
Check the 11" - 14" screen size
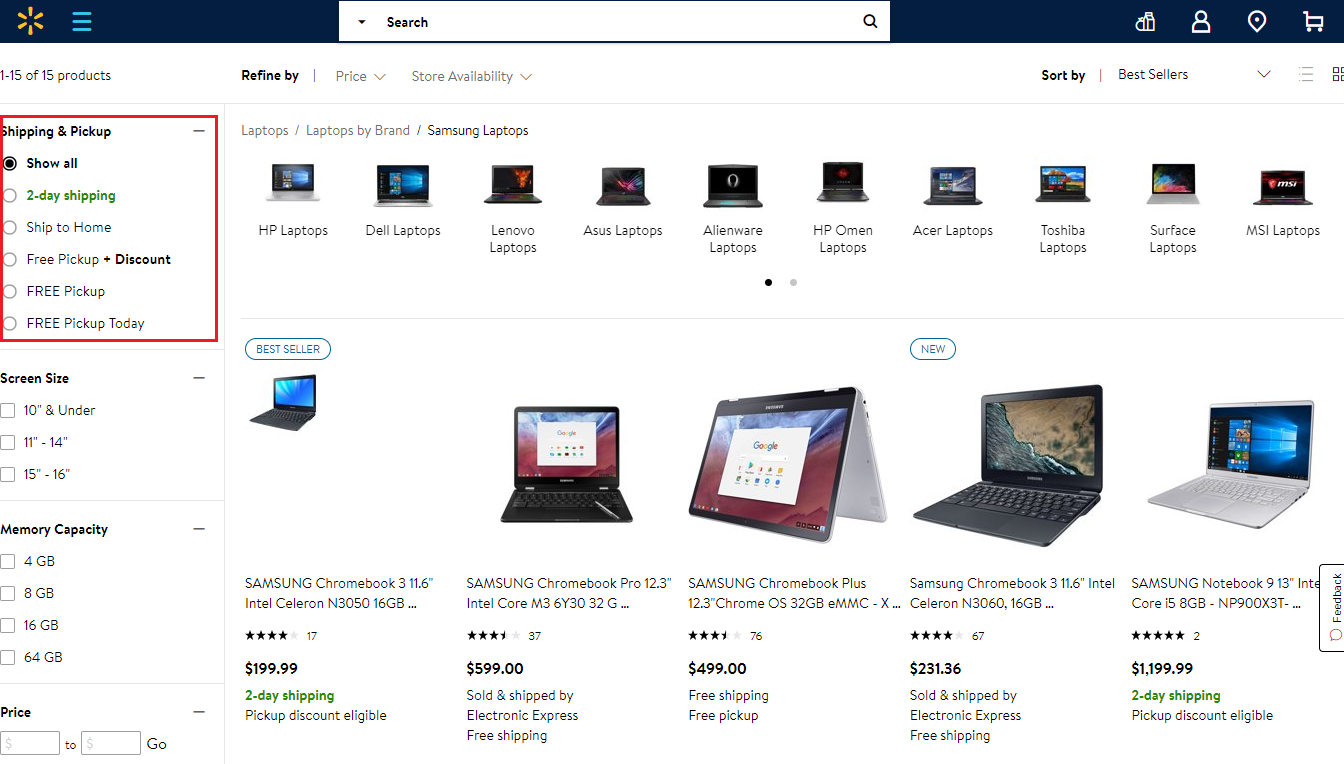point(8,442)
